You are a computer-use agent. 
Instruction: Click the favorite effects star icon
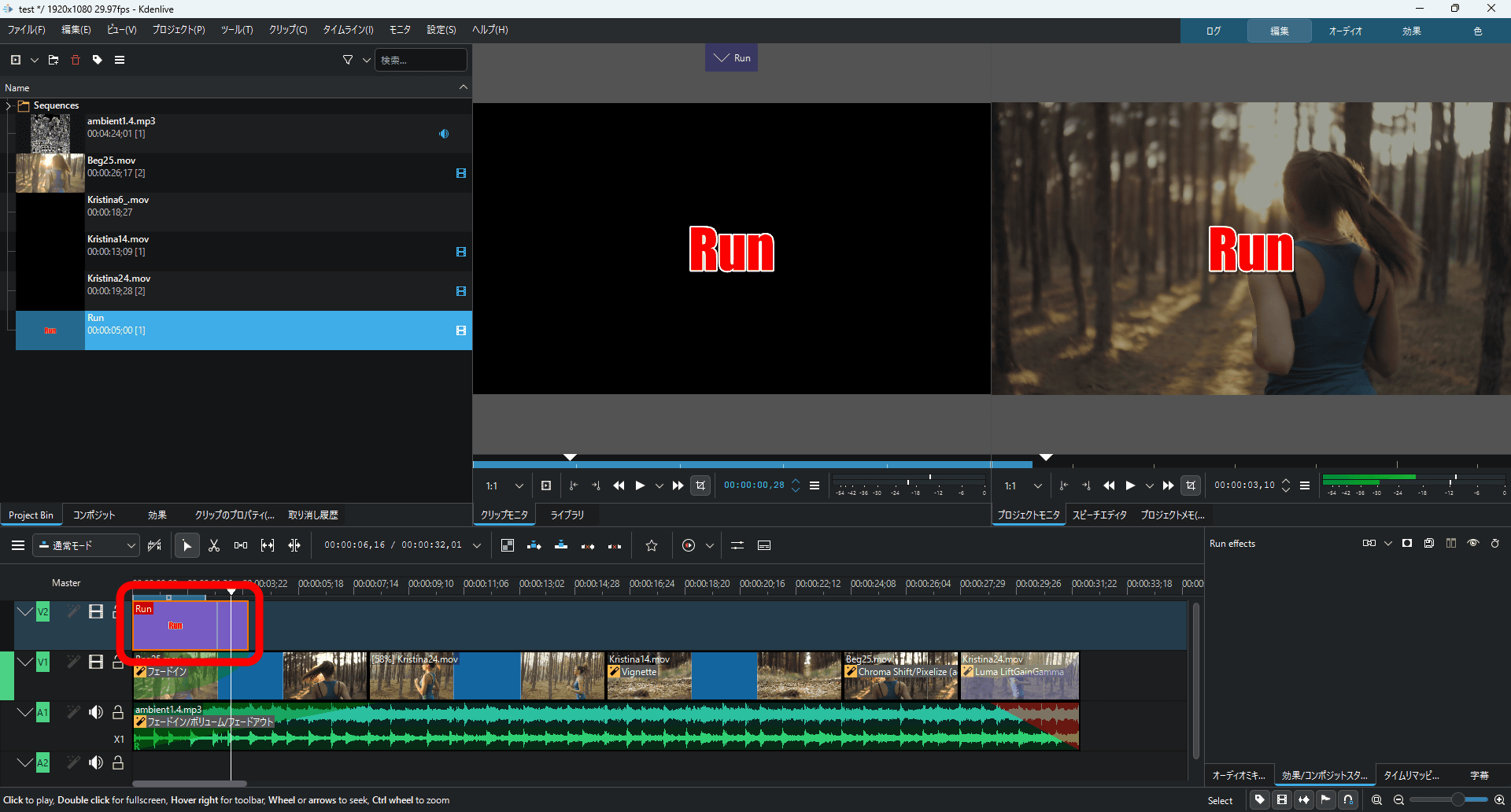pos(652,545)
